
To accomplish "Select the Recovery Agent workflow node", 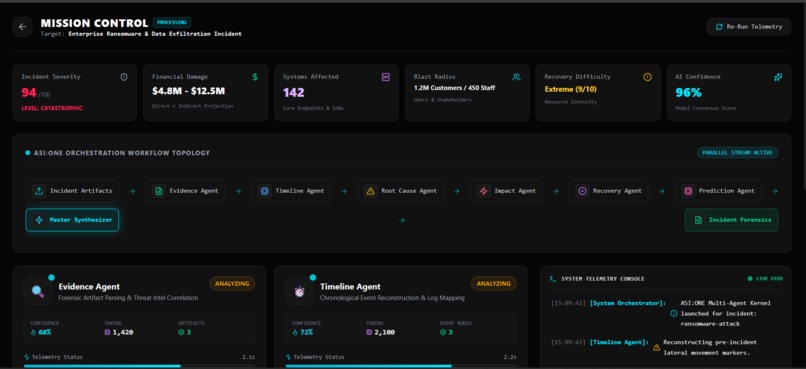I will (x=609, y=191).
